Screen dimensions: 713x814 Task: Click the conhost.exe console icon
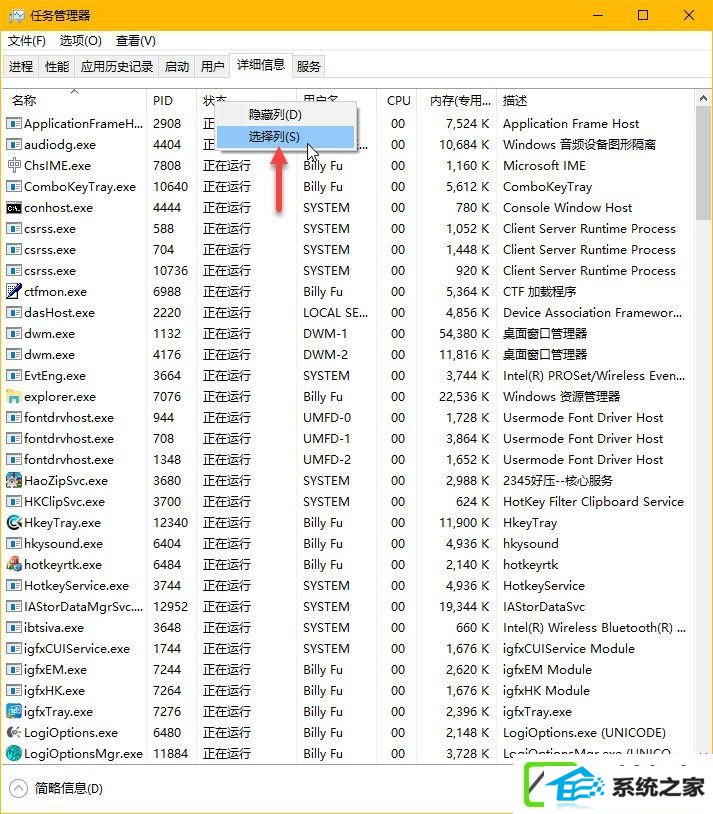pos(14,208)
